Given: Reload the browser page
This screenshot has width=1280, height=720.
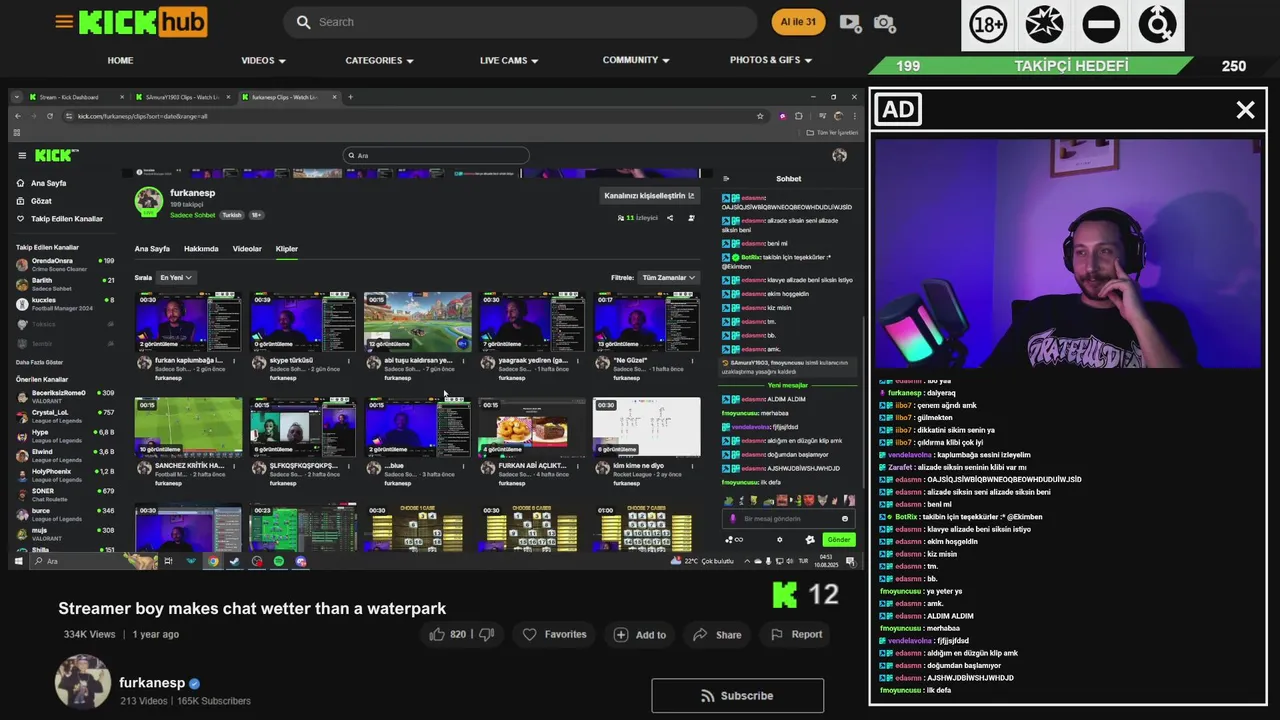Looking at the screenshot, I should (50, 116).
